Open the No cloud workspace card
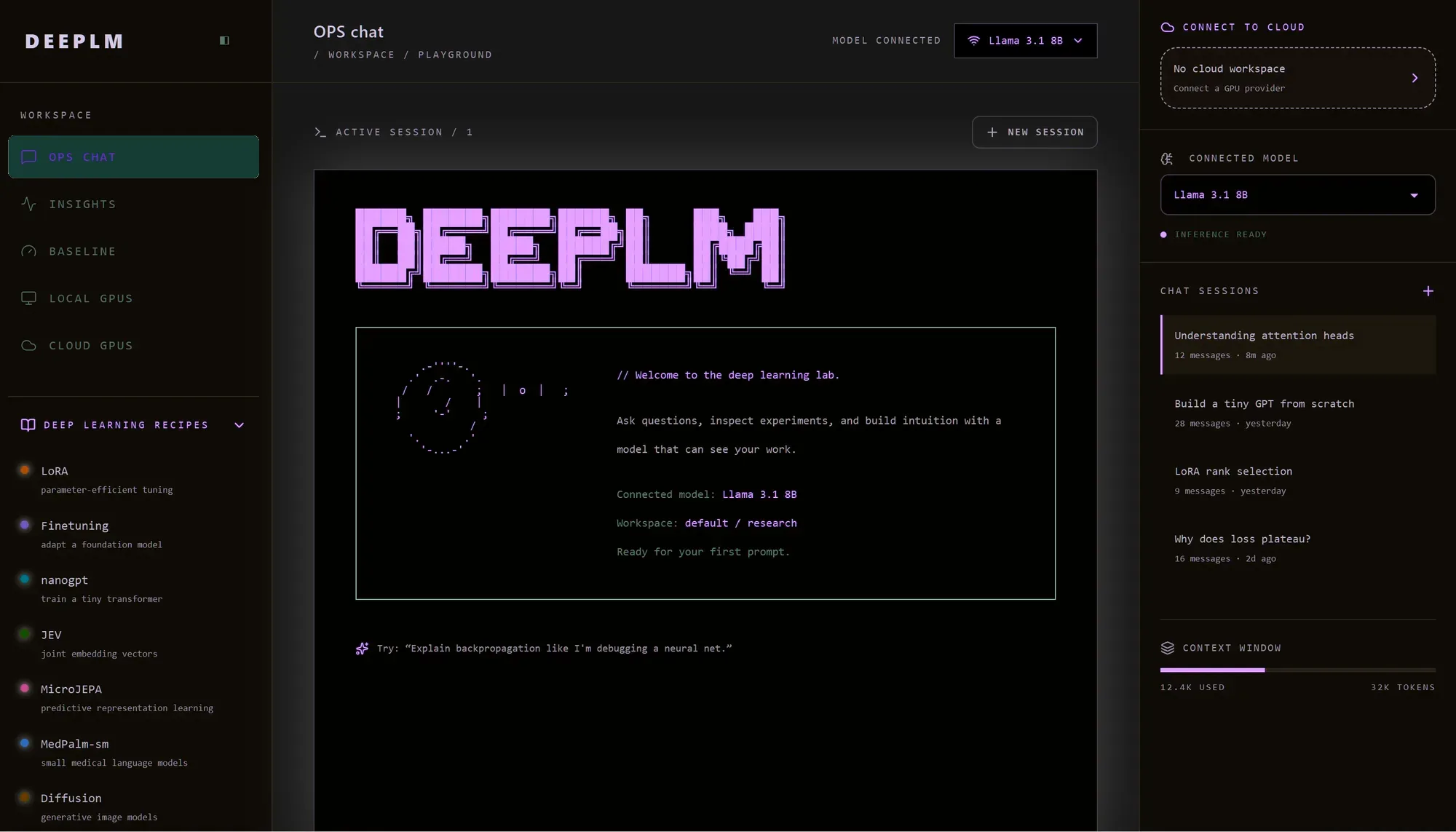Viewport: 1456px width, 832px height. 1297,78
